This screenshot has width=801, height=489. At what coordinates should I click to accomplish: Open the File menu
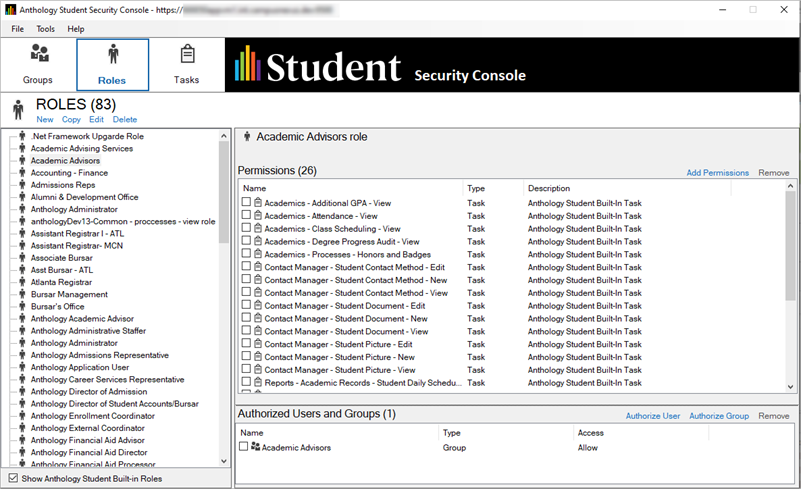[x=17, y=29]
